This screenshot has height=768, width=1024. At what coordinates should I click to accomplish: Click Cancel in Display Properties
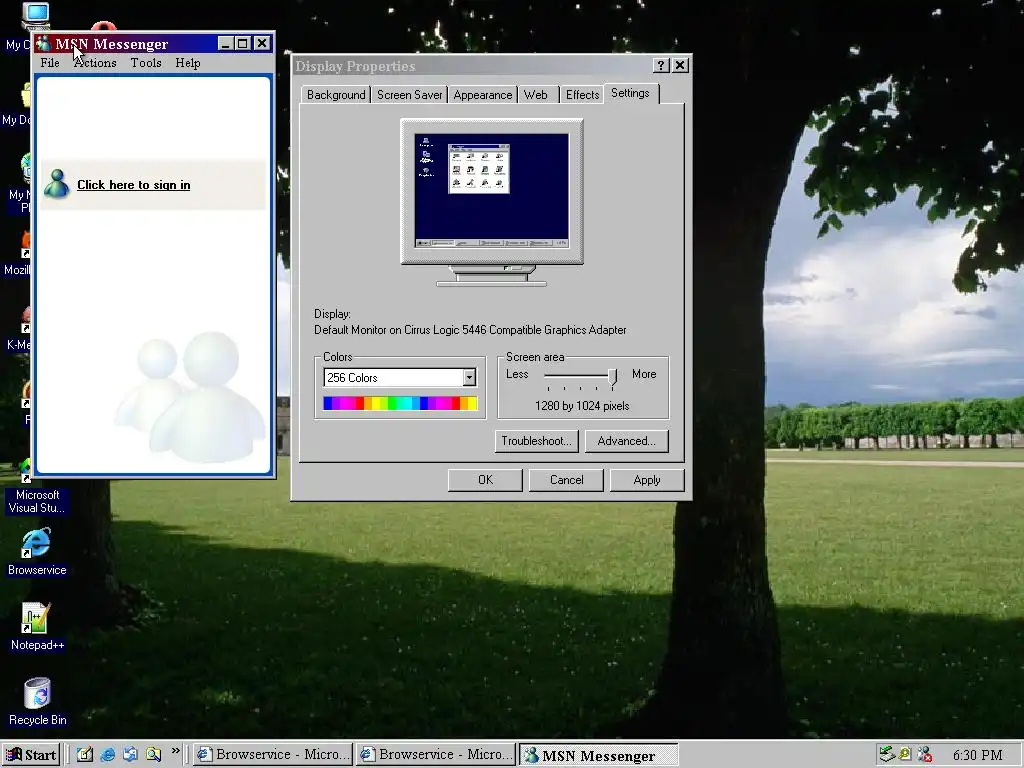[566, 480]
